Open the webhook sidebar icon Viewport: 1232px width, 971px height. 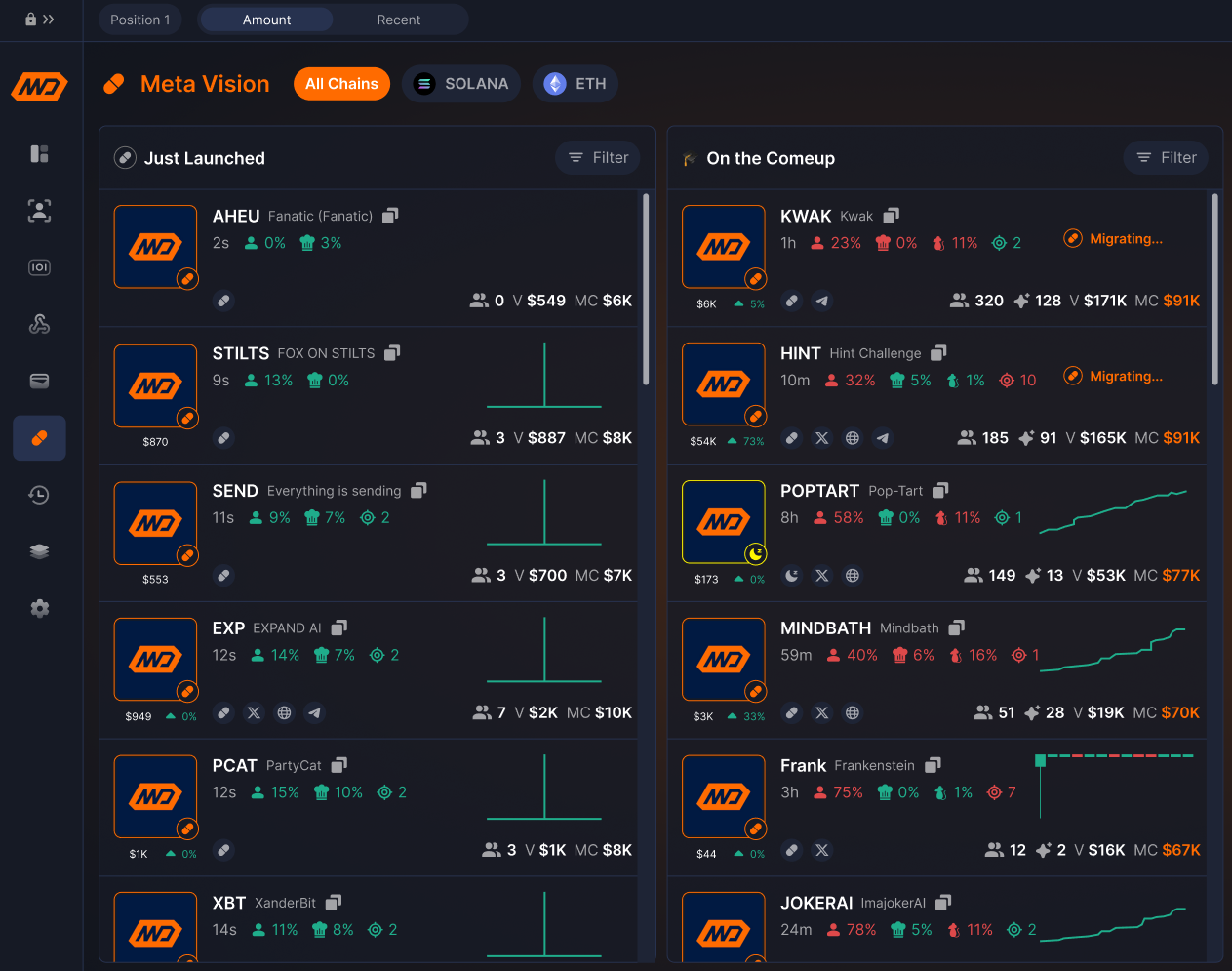(39, 324)
